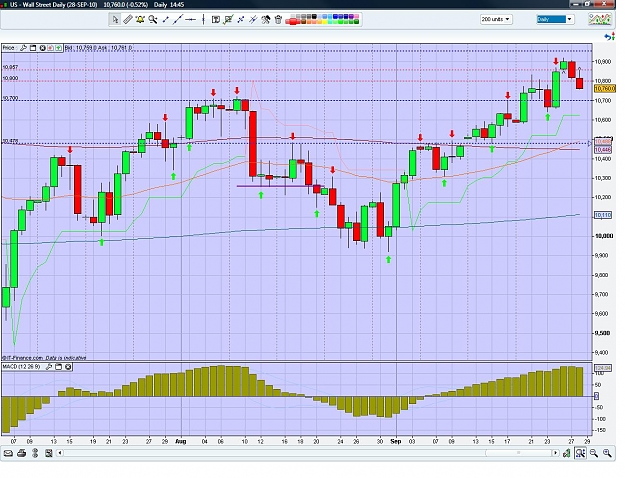
Task: Select the horizontal line tool
Action: point(191,19)
